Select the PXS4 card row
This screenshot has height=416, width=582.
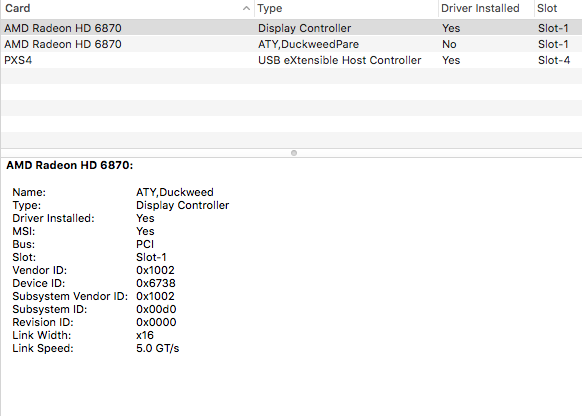point(291,60)
